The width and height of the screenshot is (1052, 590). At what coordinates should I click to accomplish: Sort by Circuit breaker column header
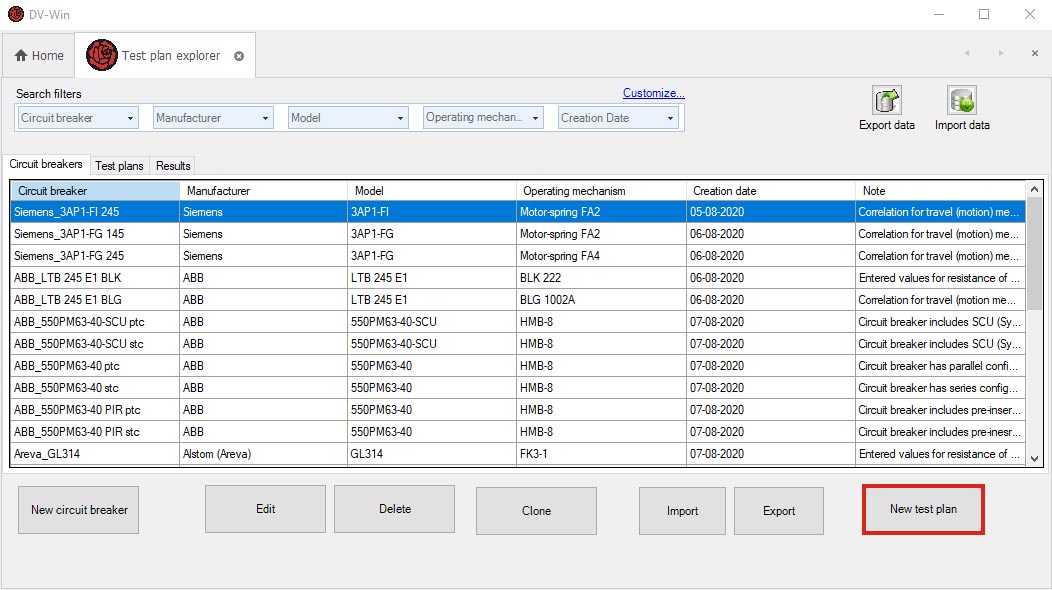(x=95, y=191)
